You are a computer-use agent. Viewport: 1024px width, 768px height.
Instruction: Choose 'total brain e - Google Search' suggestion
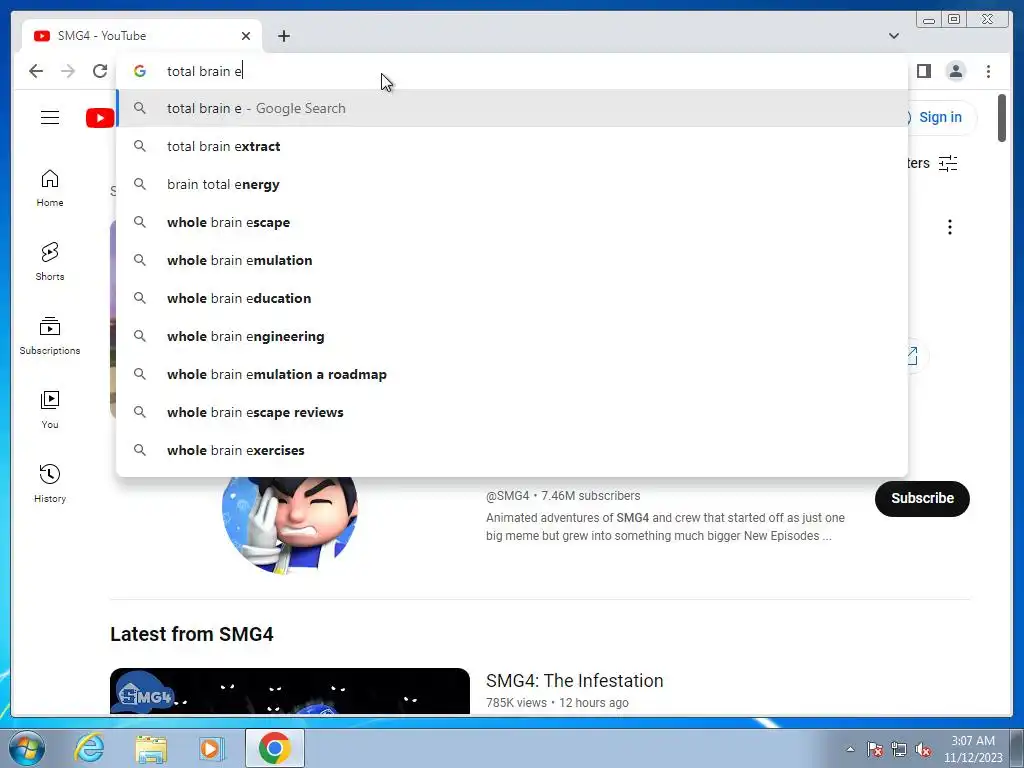(512, 108)
